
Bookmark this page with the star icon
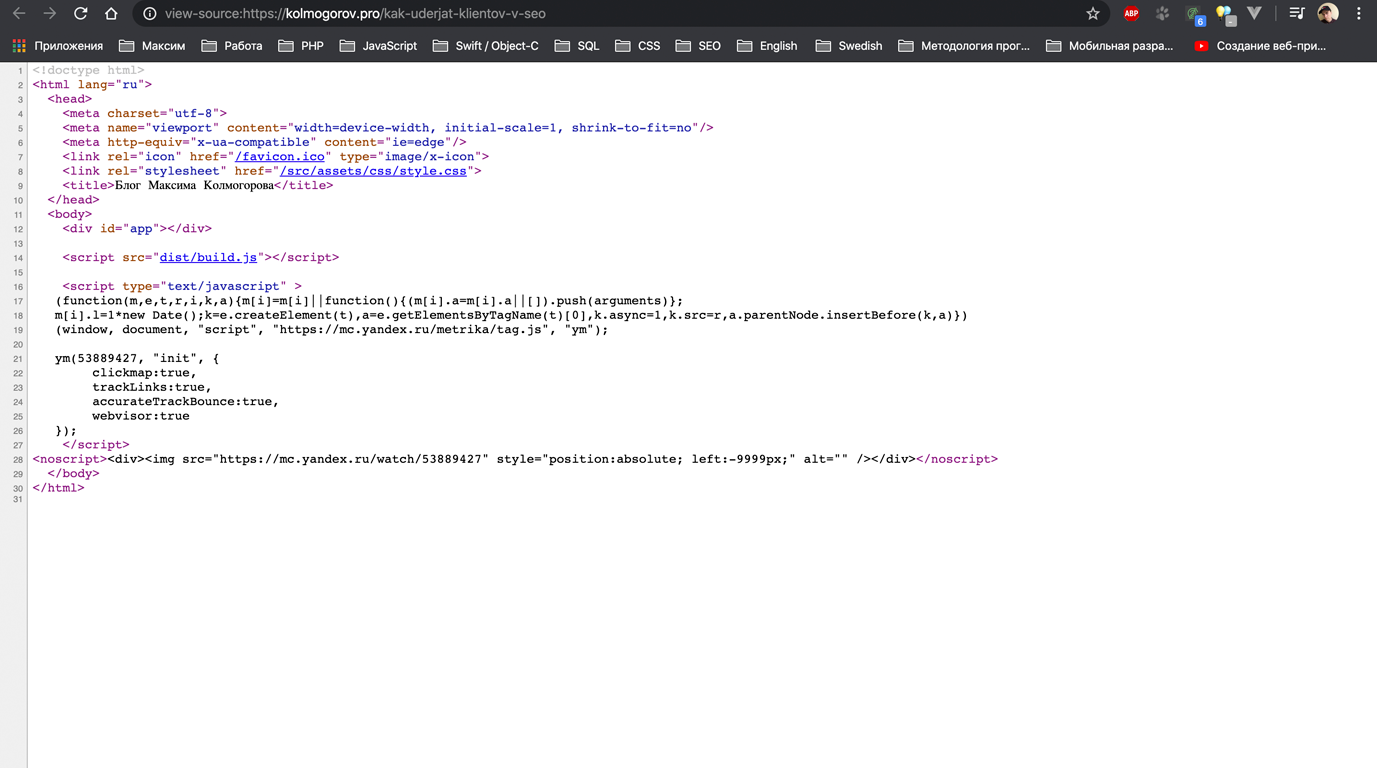1093,14
